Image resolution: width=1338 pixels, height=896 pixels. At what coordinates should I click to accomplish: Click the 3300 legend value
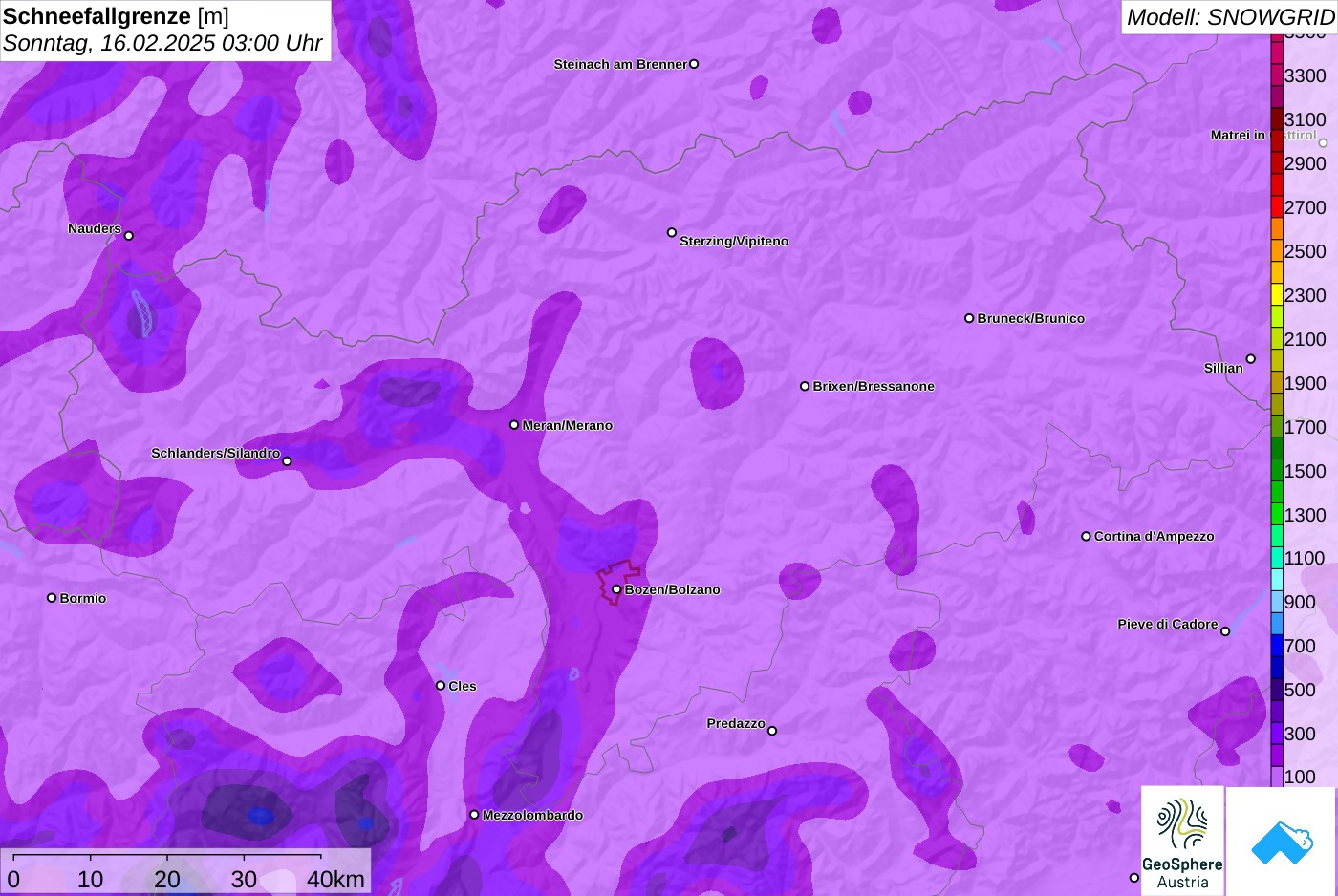coord(1306,75)
